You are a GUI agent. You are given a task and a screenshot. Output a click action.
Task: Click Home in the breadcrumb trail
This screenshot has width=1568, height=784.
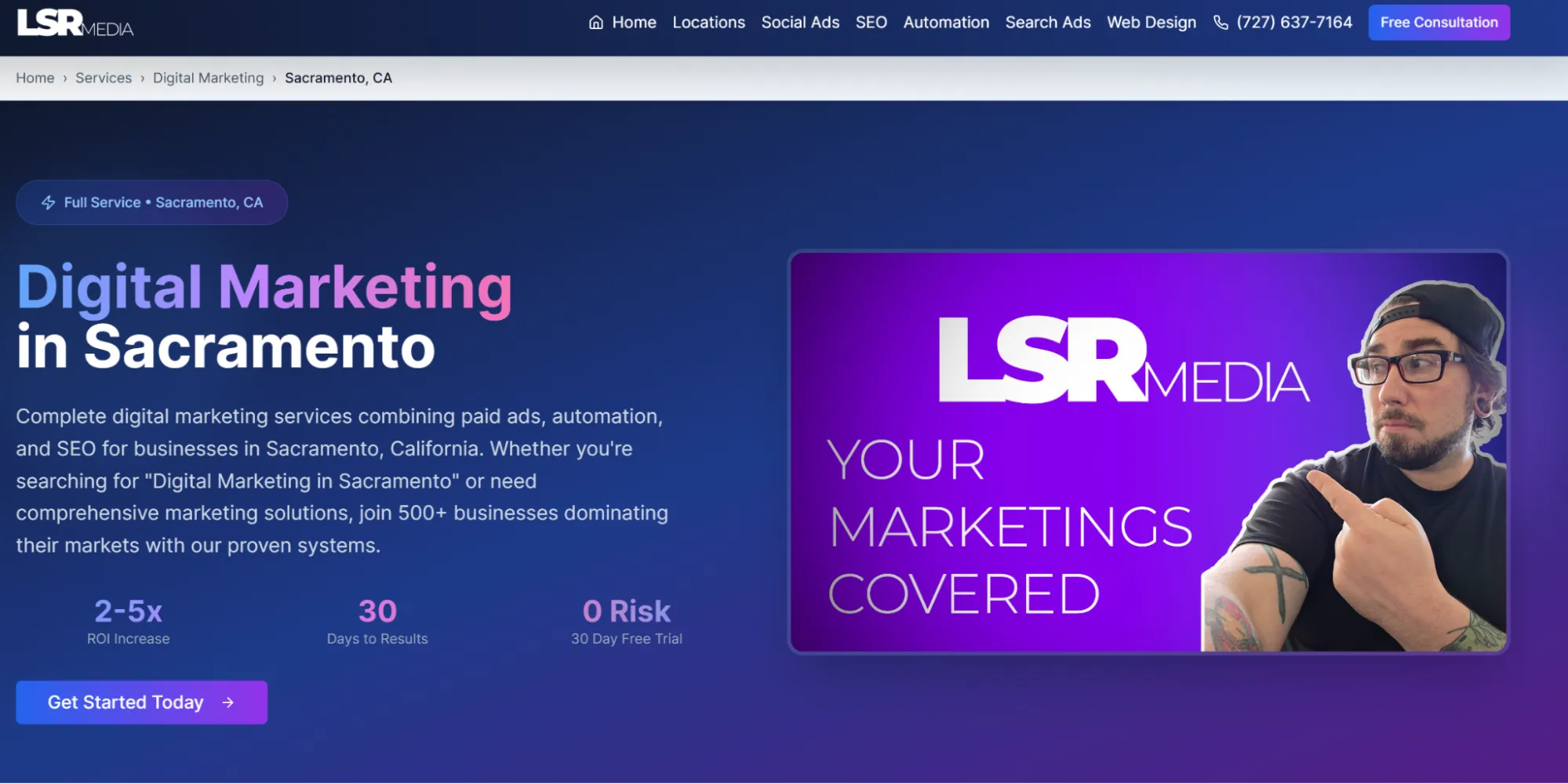coord(35,78)
